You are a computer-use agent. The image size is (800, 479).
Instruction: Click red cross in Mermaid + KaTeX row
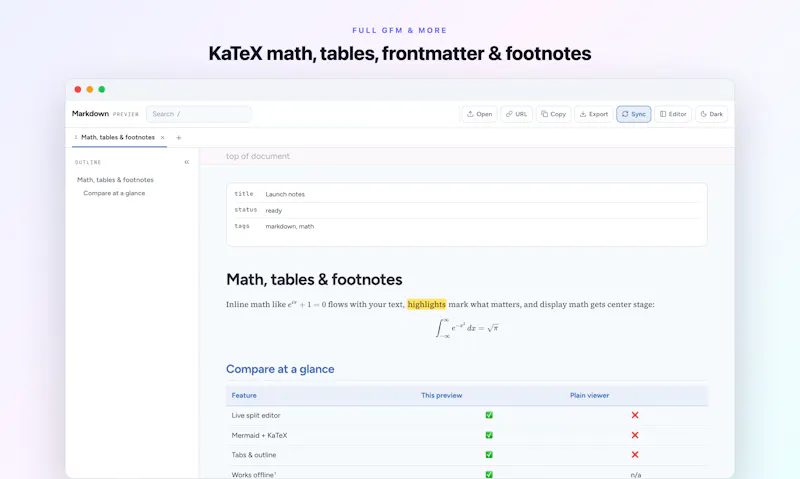point(635,435)
